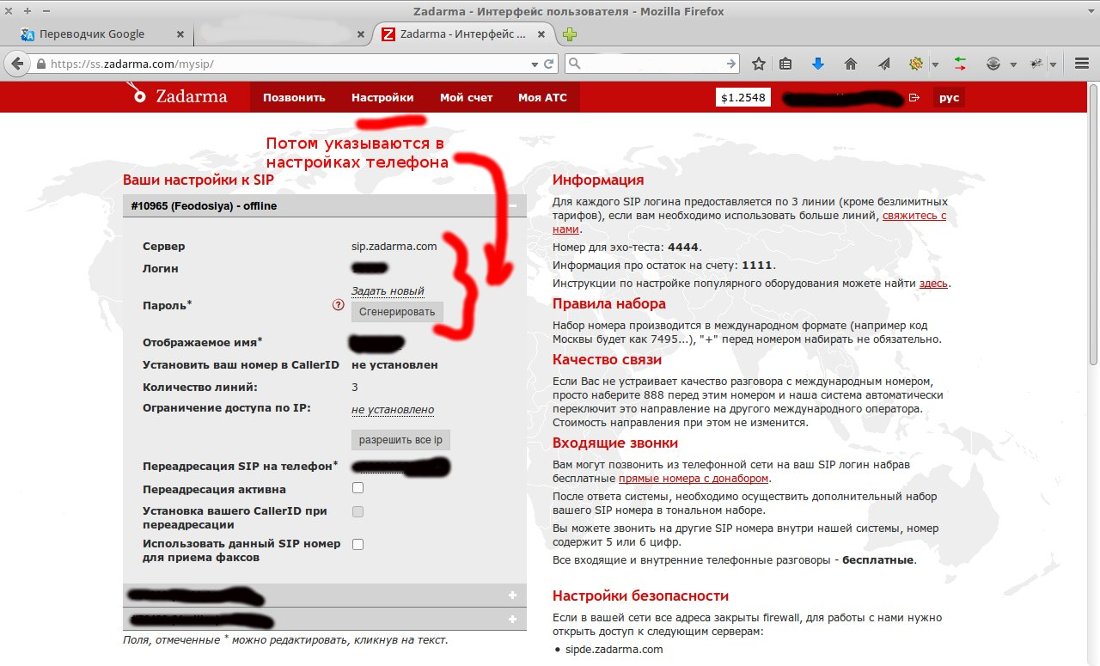Go back using the browser back arrow
Image resolution: width=1100 pixels, height=666 pixels.
click(17, 64)
